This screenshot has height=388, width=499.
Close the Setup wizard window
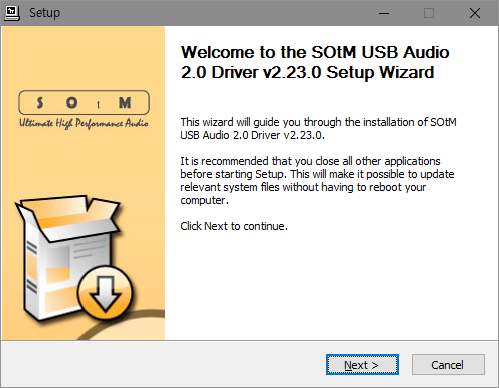tap(475, 13)
